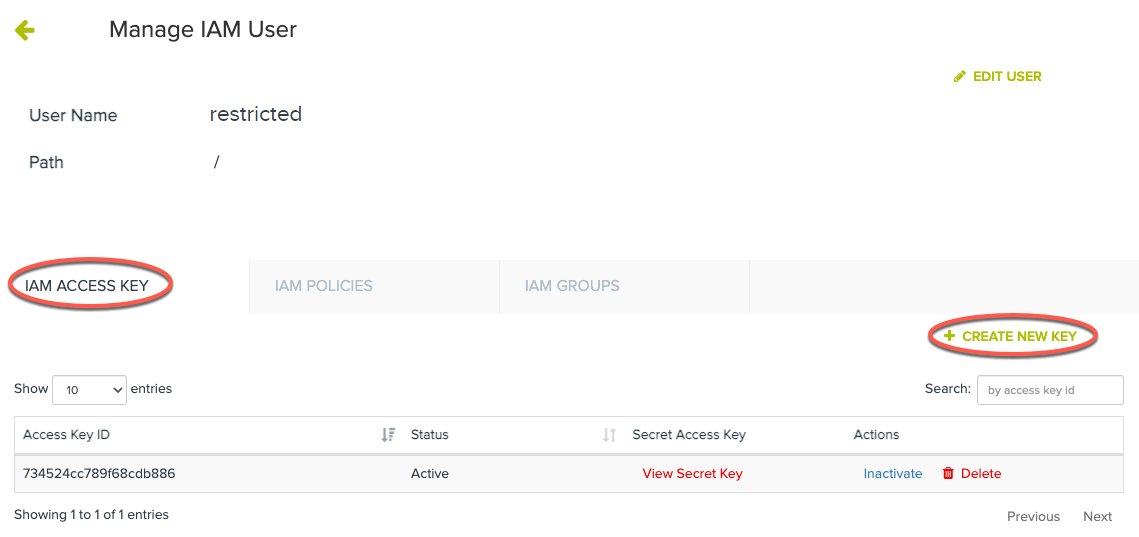1139x537 pixels.
Task: Inactivate the access key
Action: click(893, 474)
